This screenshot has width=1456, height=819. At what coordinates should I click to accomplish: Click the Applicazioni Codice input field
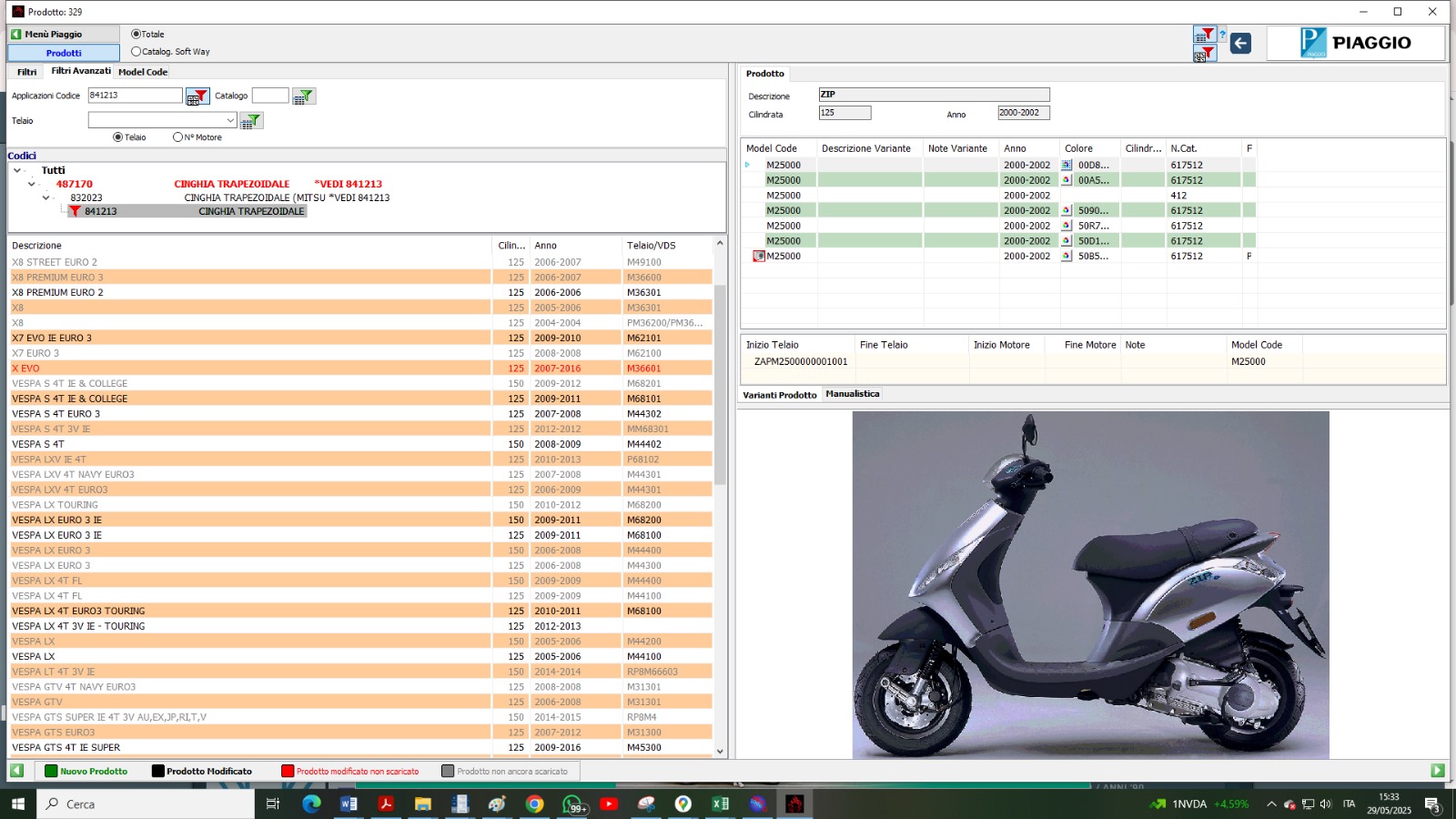click(x=135, y=96)
